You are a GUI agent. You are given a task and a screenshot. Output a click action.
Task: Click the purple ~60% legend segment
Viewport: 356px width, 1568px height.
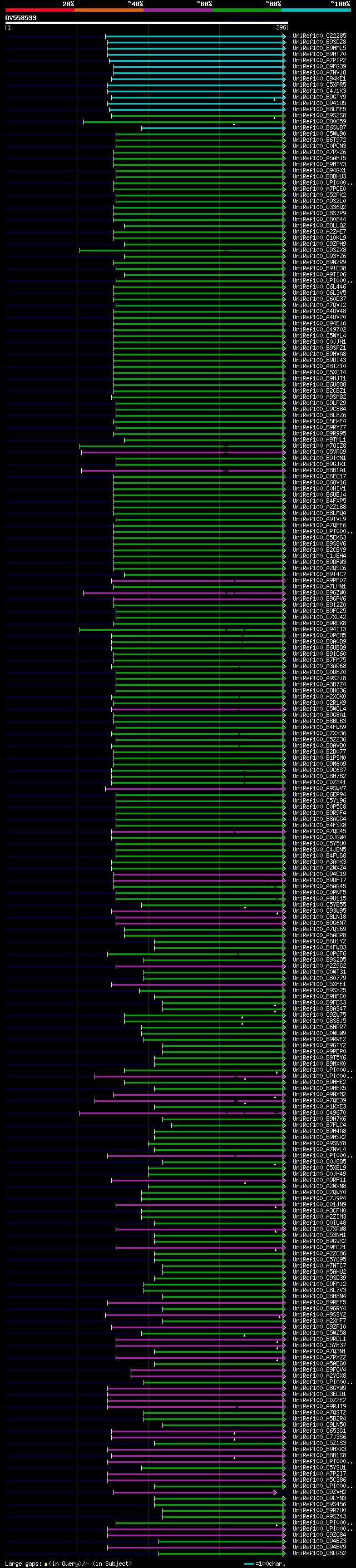pyautogui.click(x=179, y=11)
